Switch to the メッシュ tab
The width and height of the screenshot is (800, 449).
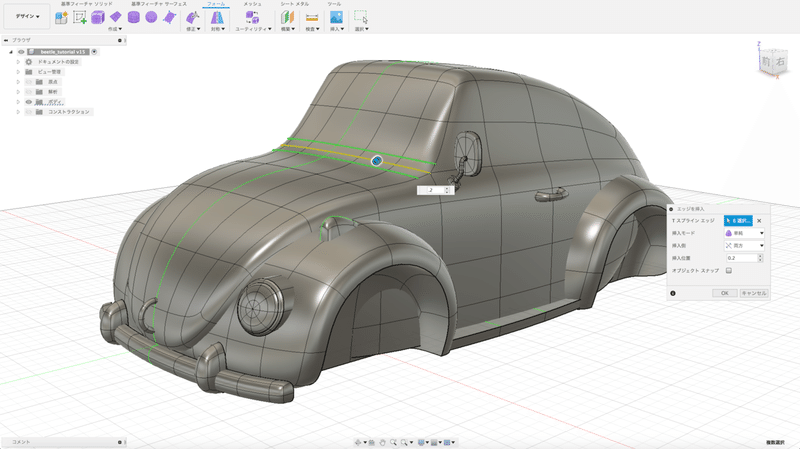[253, 4]
